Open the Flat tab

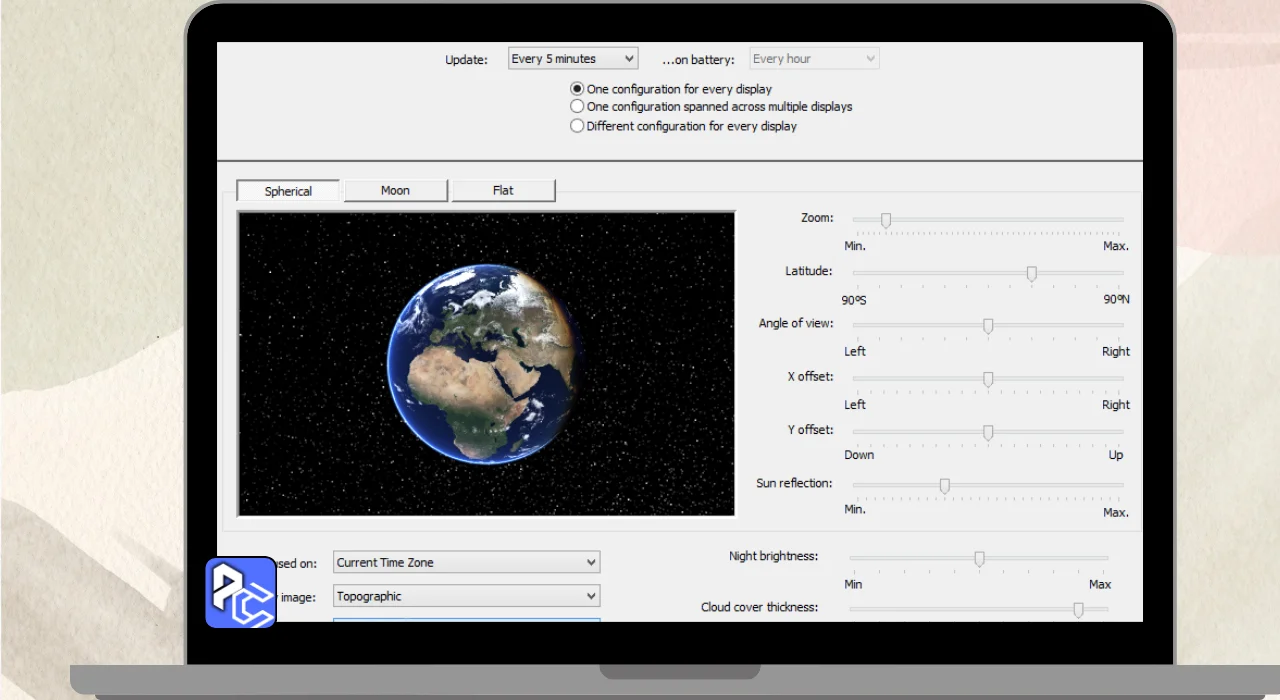(503, 191)
